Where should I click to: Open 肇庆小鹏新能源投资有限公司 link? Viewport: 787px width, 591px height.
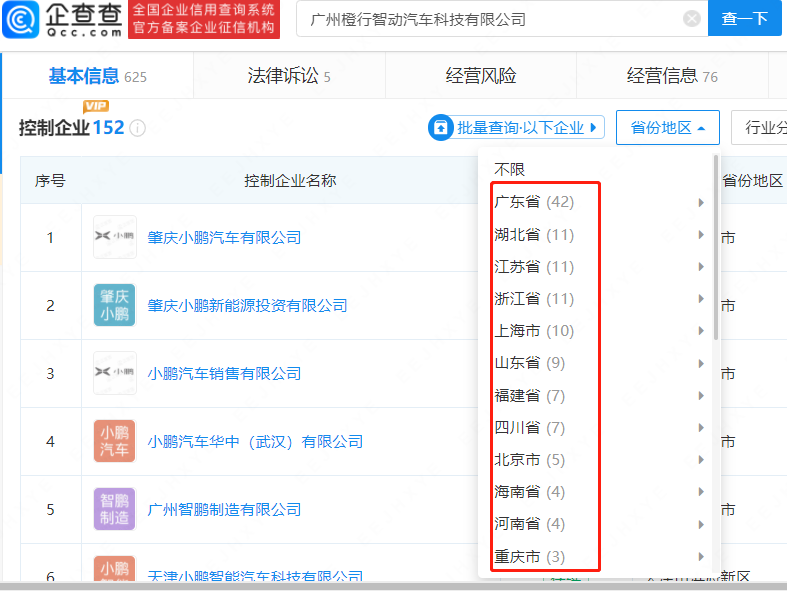click(247, 305)
